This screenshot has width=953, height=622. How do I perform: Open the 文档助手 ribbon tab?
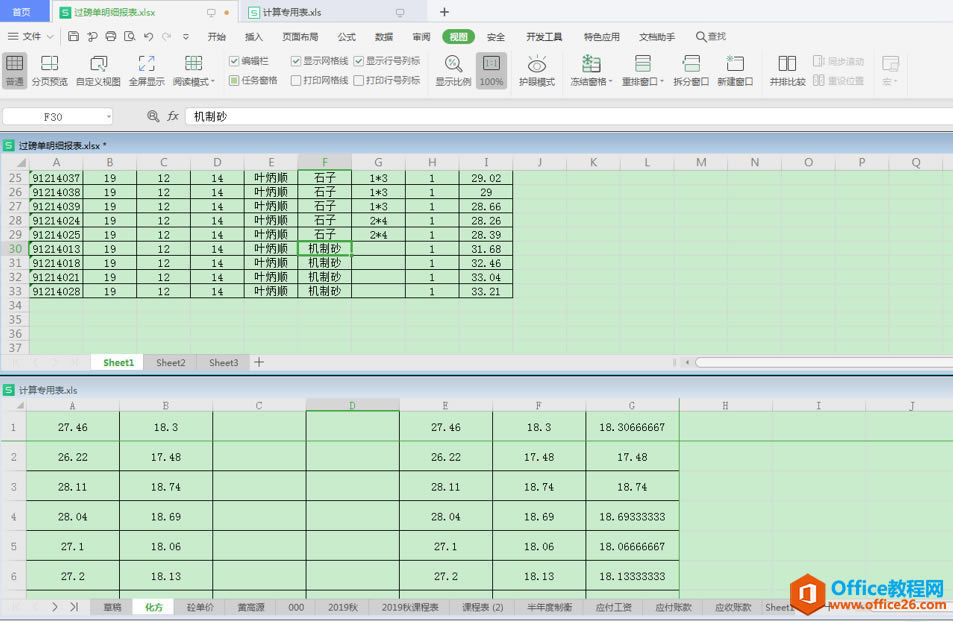click(656, 37)
